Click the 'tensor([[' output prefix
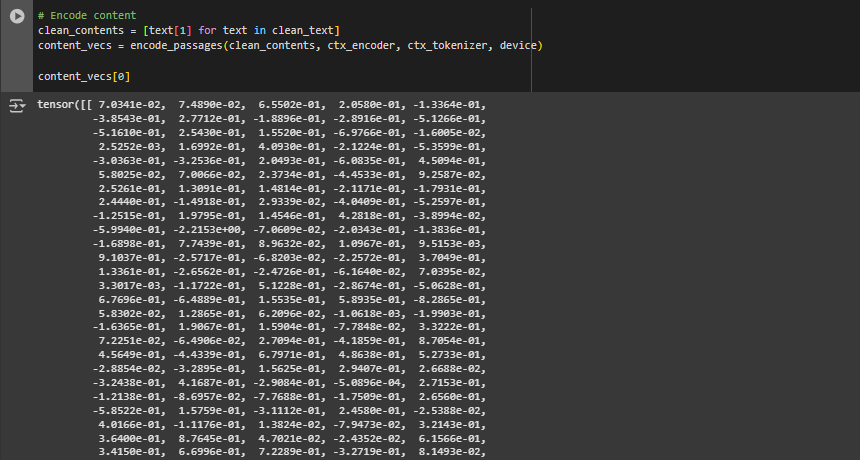860x460 pixels. [65, 105]
